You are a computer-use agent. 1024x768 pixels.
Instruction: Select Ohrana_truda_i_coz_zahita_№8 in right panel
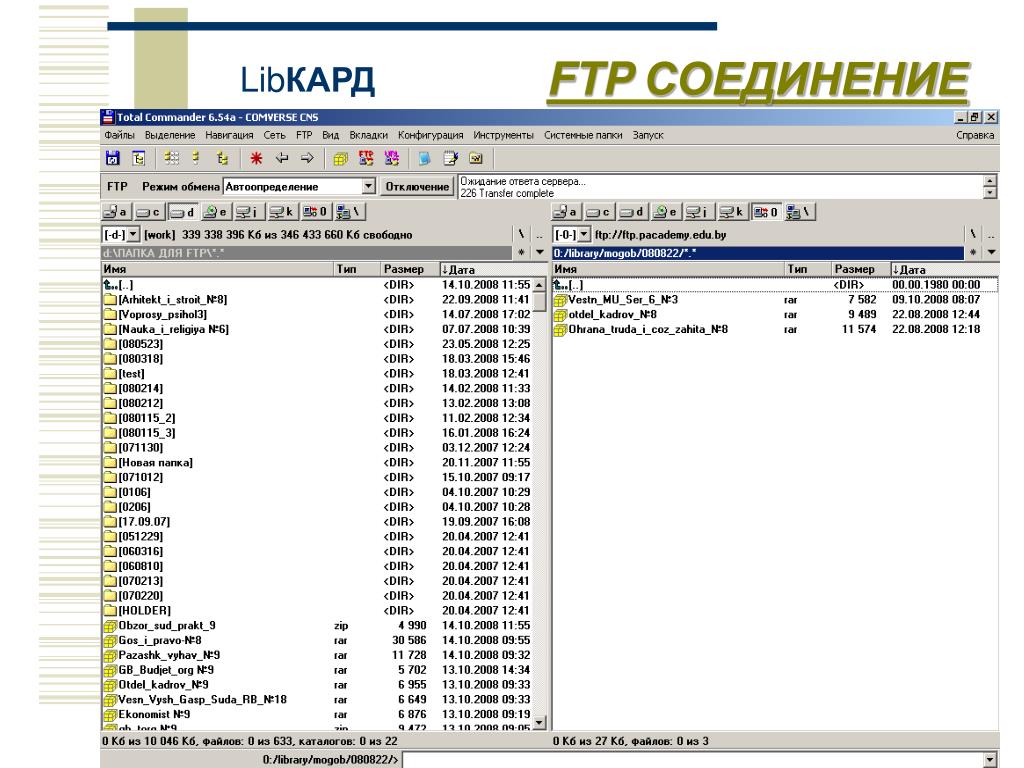775,329
